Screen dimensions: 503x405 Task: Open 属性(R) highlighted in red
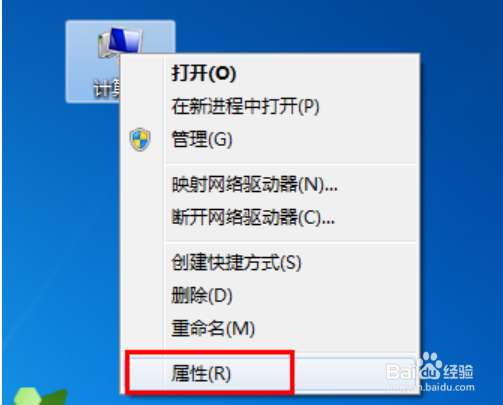coord(201,373)
